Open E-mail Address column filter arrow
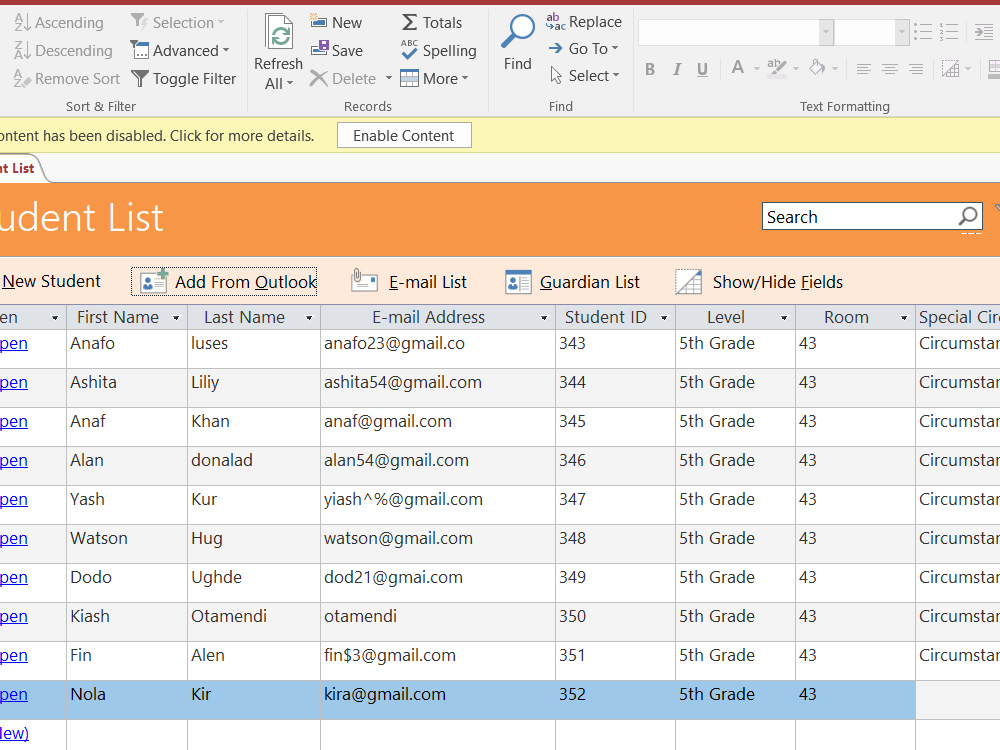Screen dimensions: 1000x750 [544, 318]
